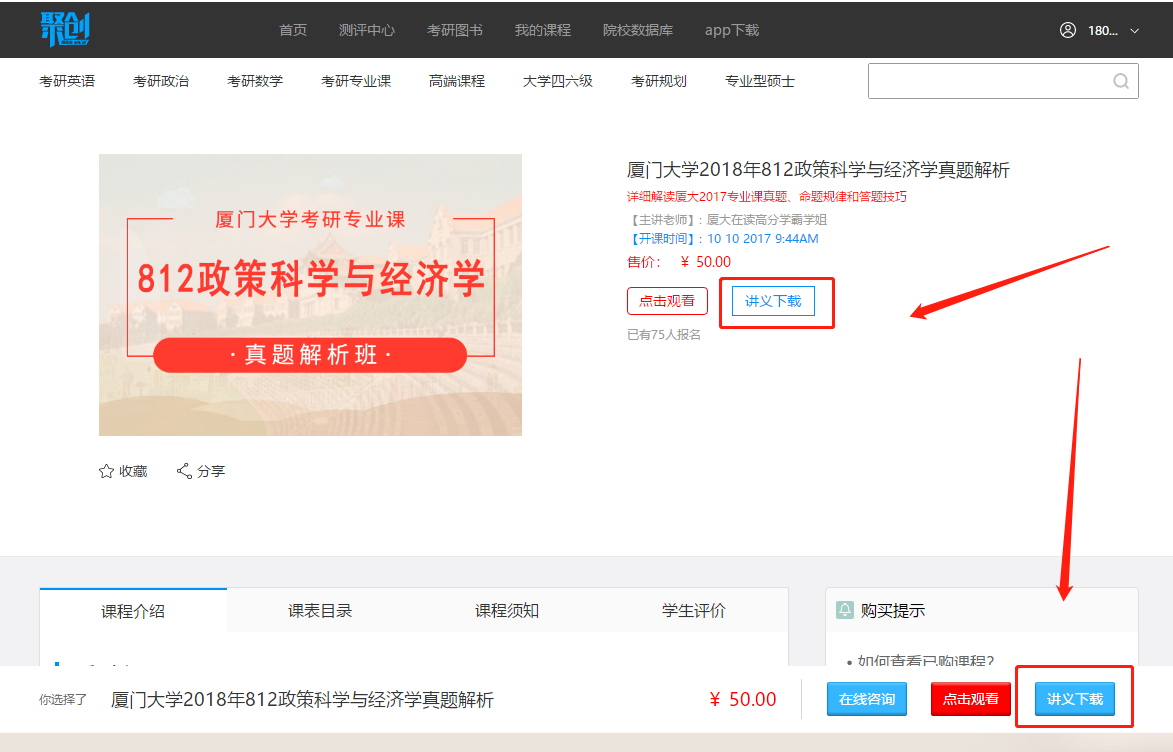Switch to the 课程须知 tab
This screenshot has width=1173, height=752.
tap(507, 611)
